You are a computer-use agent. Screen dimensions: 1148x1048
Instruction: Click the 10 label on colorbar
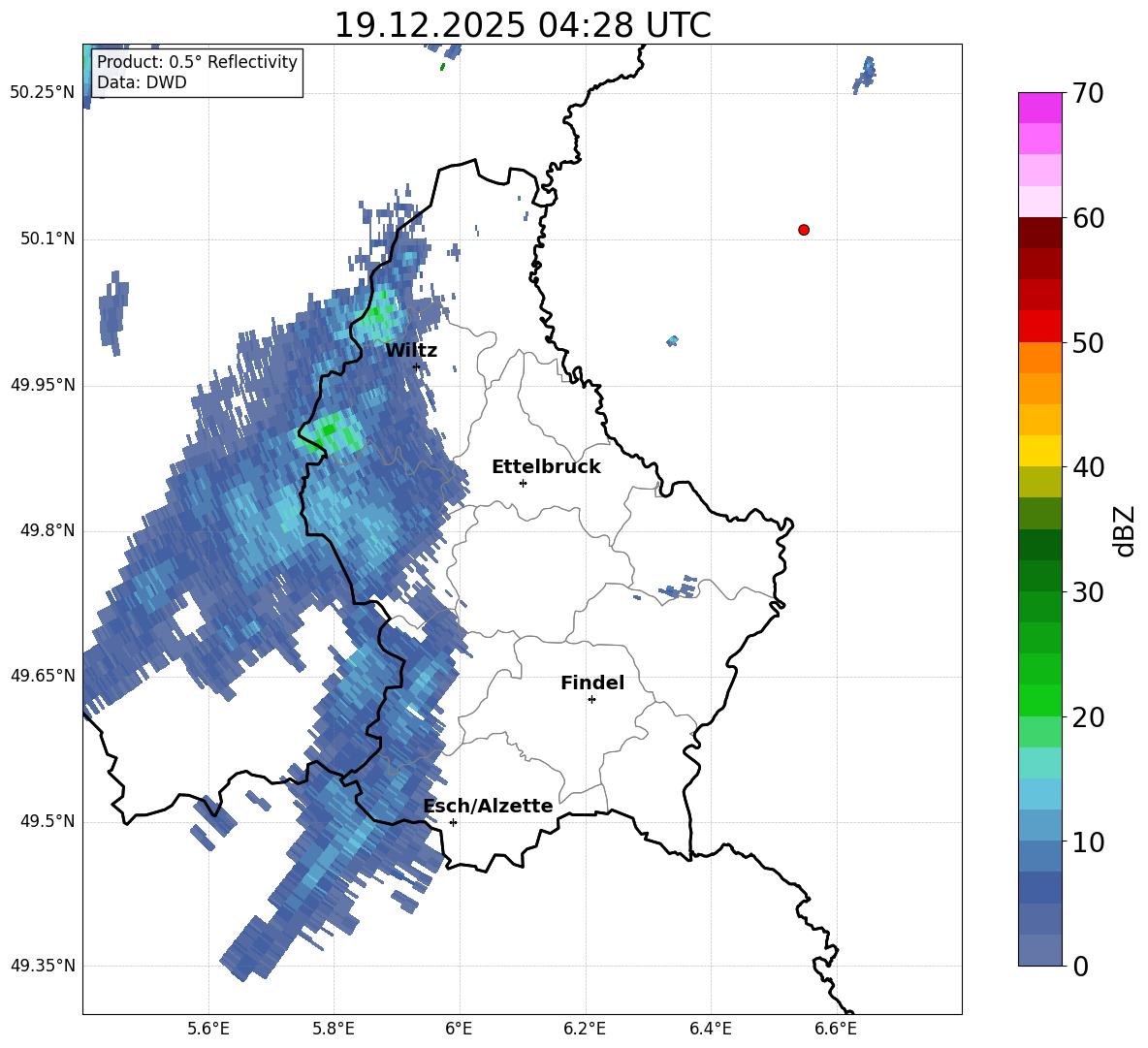1088,842
